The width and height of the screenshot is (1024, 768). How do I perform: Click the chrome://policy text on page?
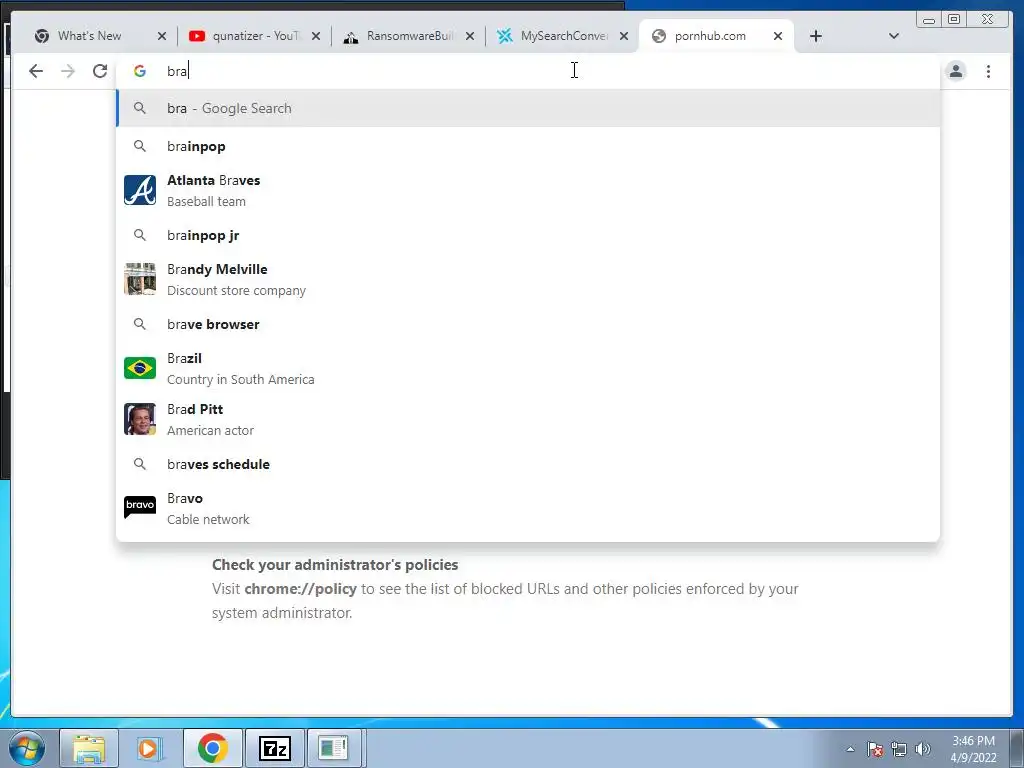pyautogui.click(x=300, y=589)
